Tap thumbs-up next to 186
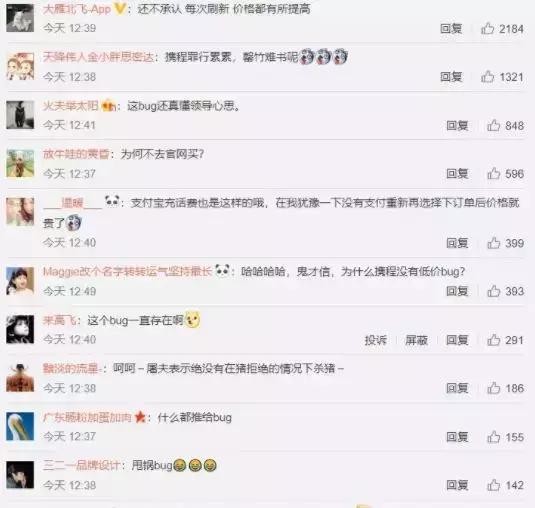 494,388
